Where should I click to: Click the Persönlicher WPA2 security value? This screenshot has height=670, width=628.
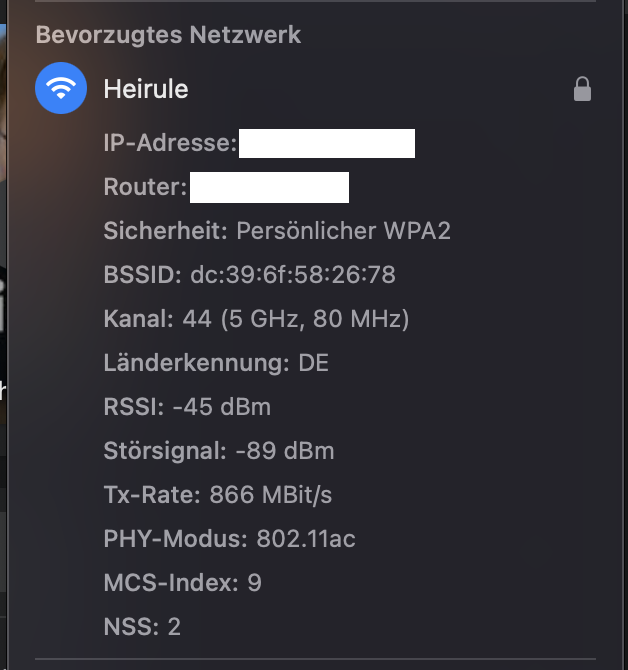tap(343, 231)
